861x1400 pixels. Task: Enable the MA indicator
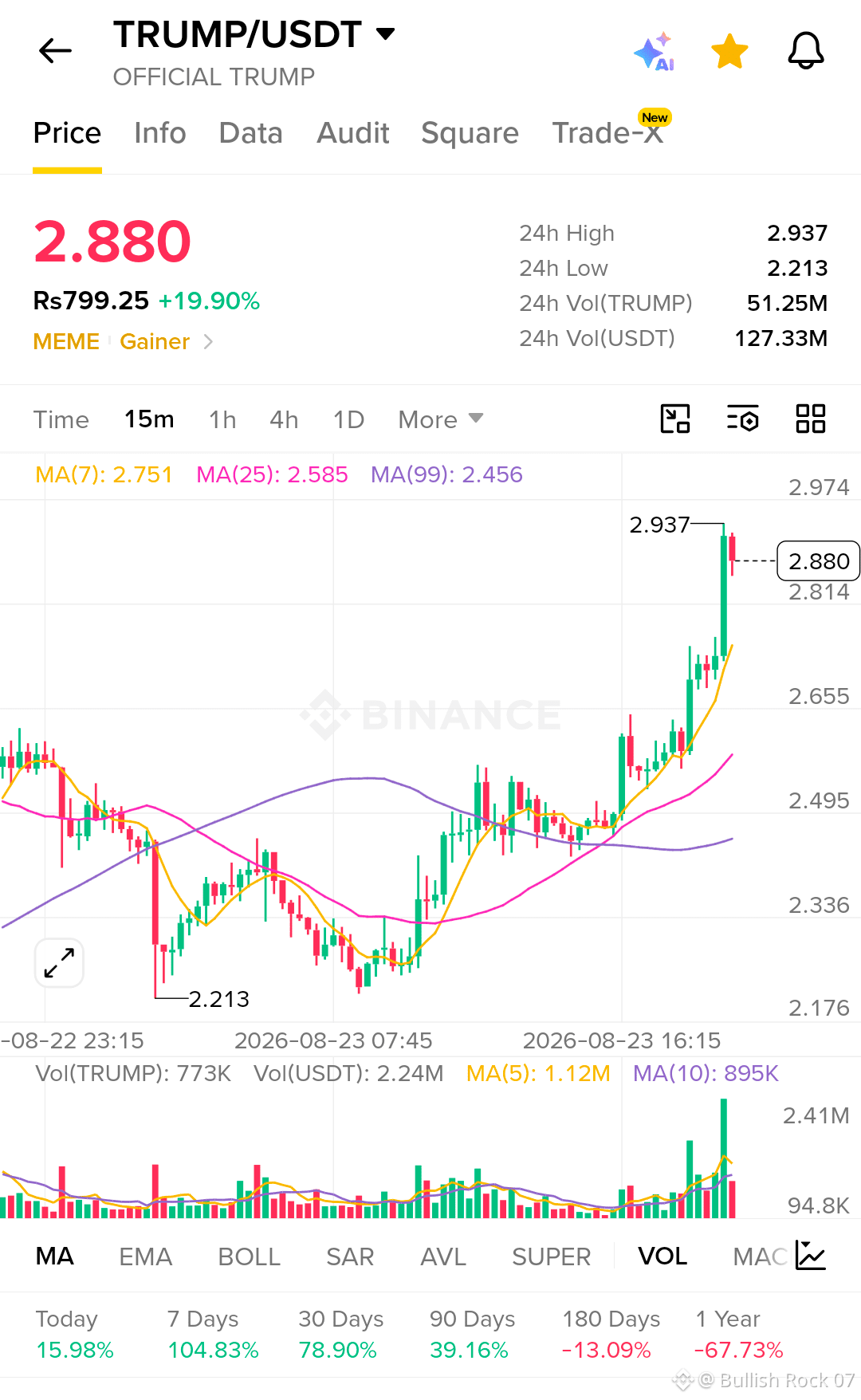point(55,1256)
